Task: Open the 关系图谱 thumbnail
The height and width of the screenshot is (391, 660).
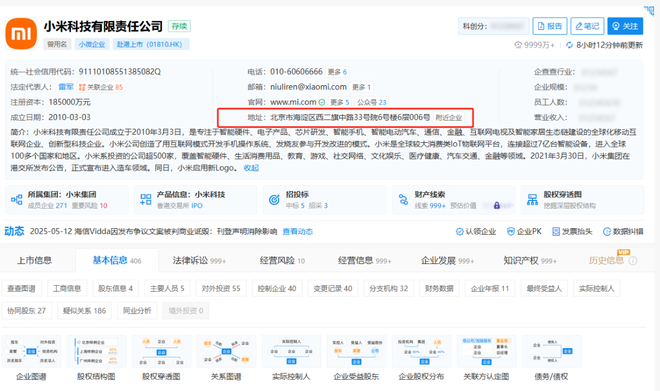Action: coord(226,351)
